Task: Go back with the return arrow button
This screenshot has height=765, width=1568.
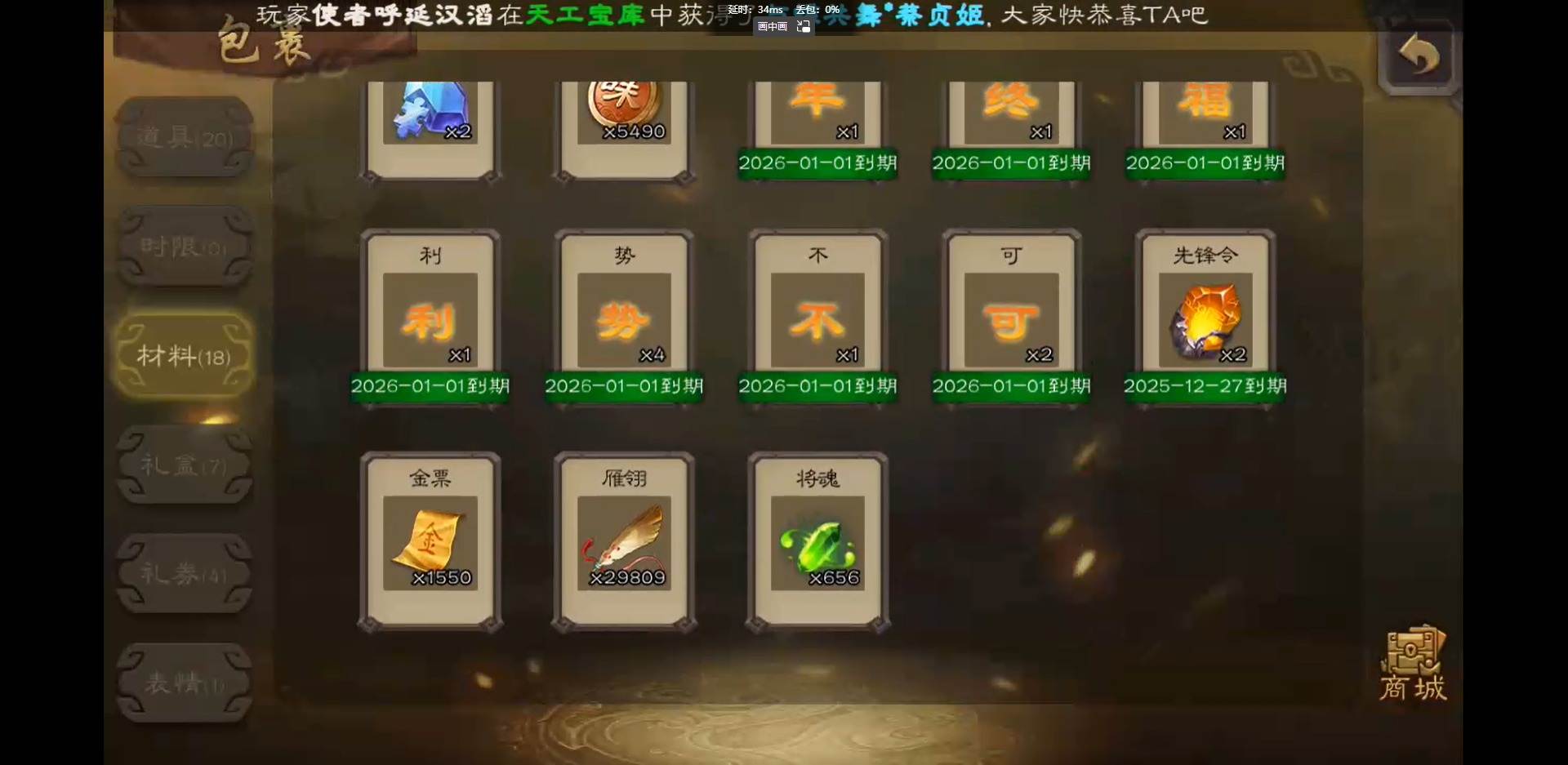Action: coord(1419,56)
